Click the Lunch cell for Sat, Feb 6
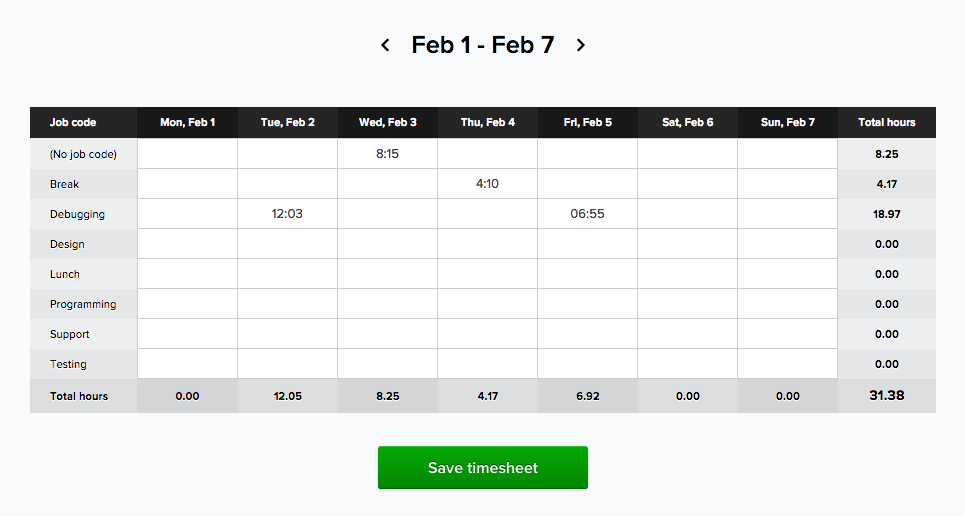965x516 pixels. point(687,274)
